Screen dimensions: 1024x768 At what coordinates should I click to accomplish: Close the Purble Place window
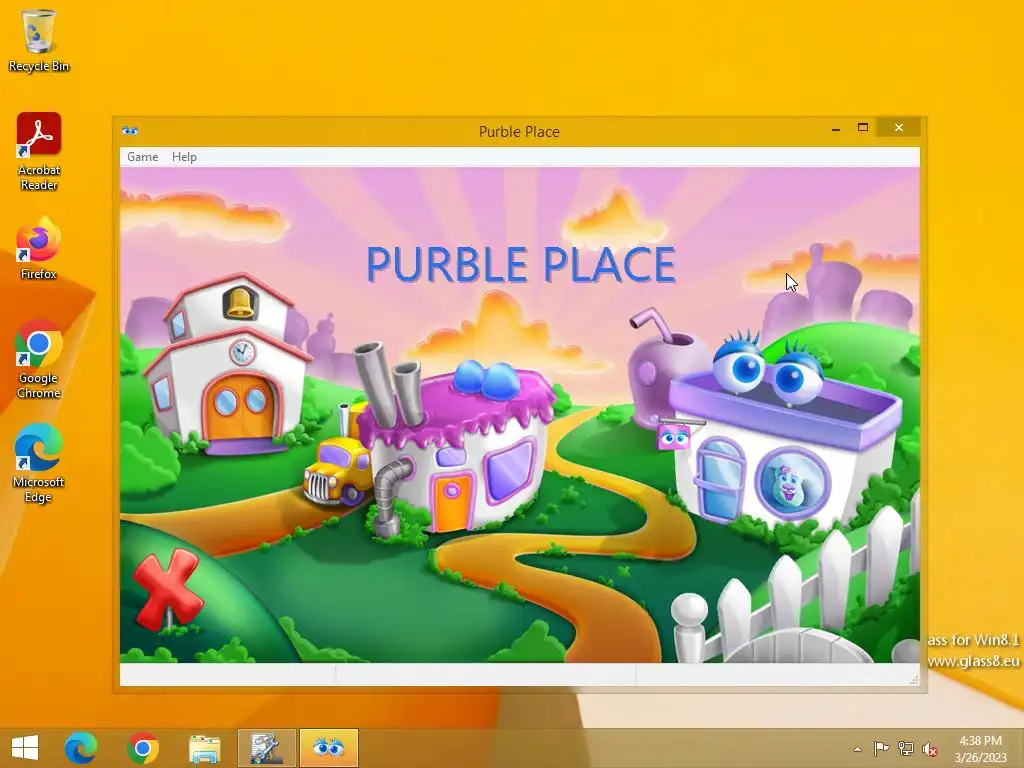point(899,128)
